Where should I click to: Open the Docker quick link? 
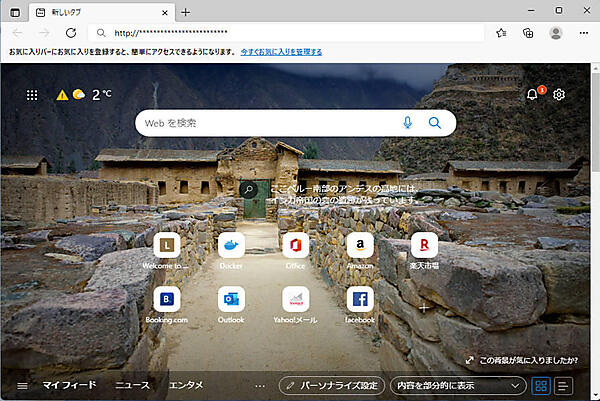(231, 250)
